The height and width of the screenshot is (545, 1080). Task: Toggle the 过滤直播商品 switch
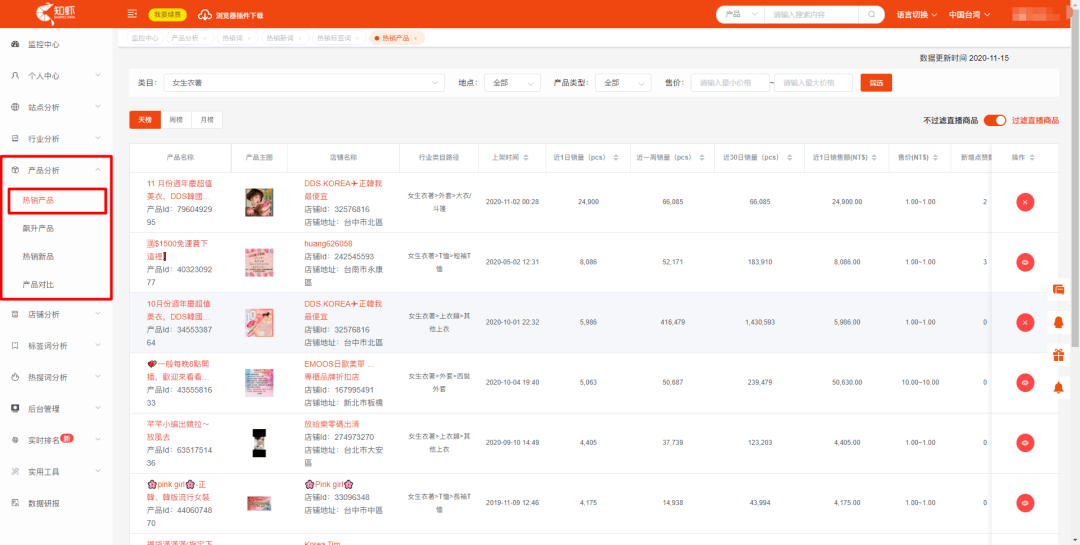pyautogui.click(x=994, y=120)
